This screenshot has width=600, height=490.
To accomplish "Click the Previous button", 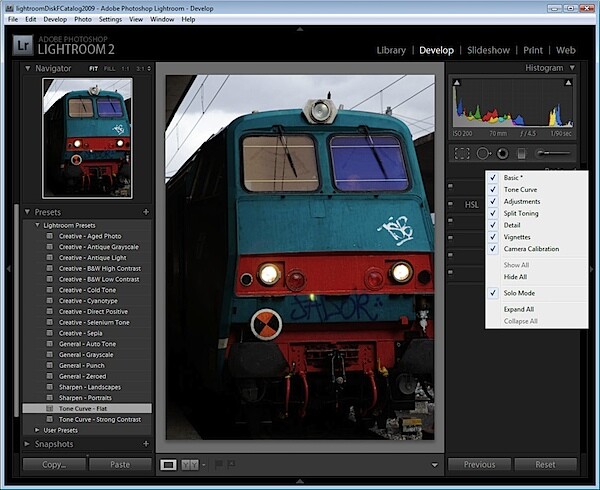I will tap(479, 464).
